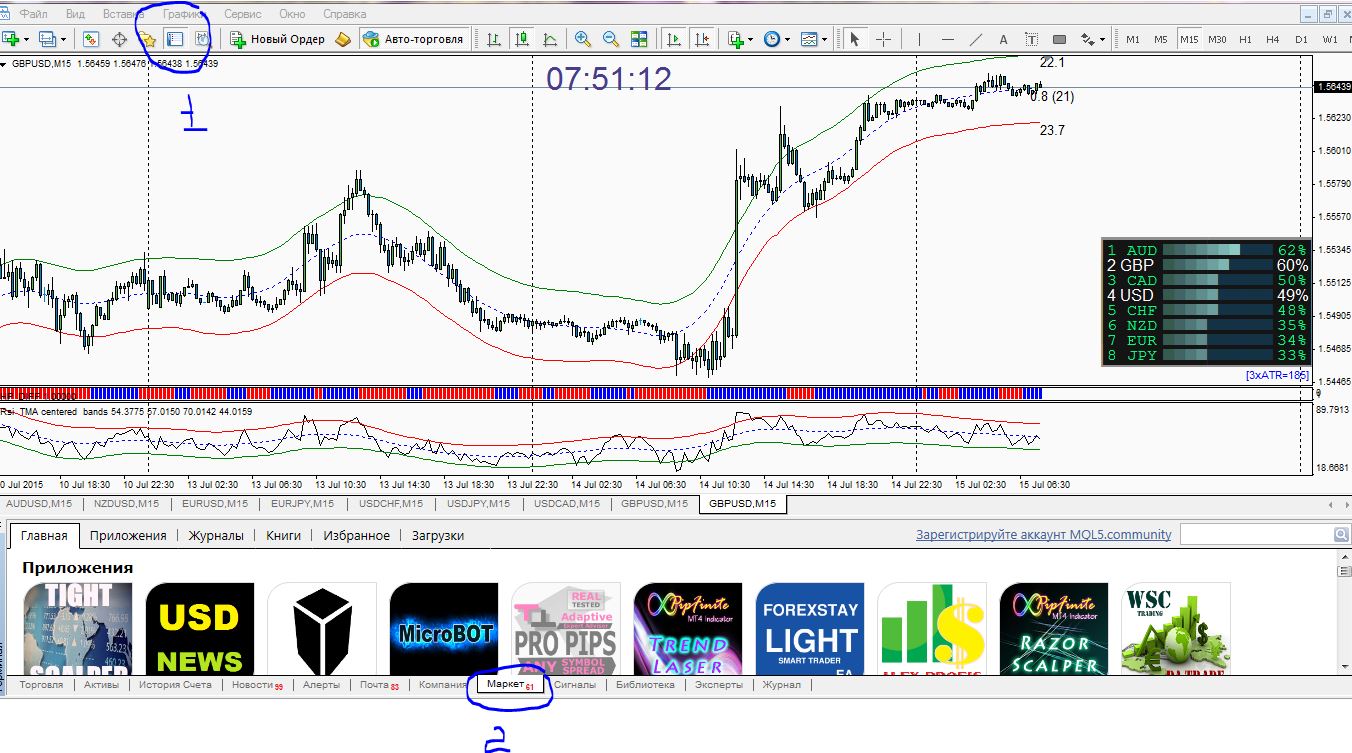Screen dimensions: 1352x753
Task: Open the Загрузки market tab
Action: [x=438, y=535]
